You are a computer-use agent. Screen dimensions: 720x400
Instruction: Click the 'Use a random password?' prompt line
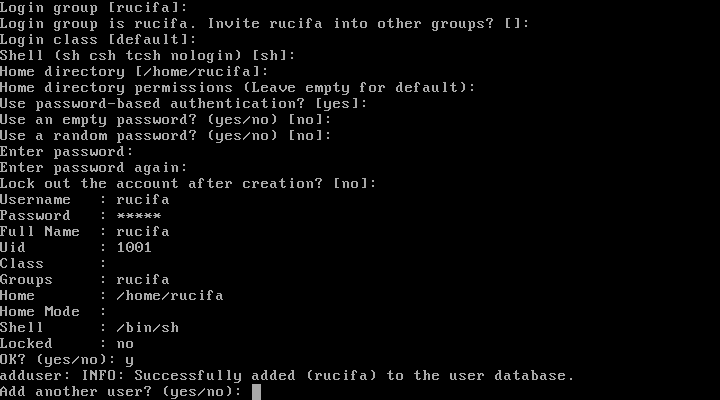pos(165,135)
